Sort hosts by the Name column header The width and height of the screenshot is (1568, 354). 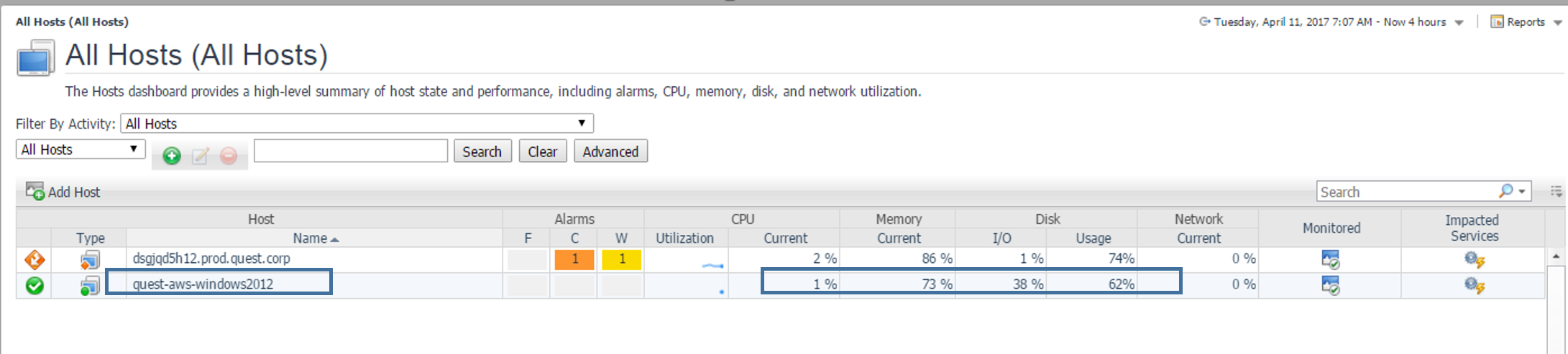pyautogui.click(x=314, y=238)
